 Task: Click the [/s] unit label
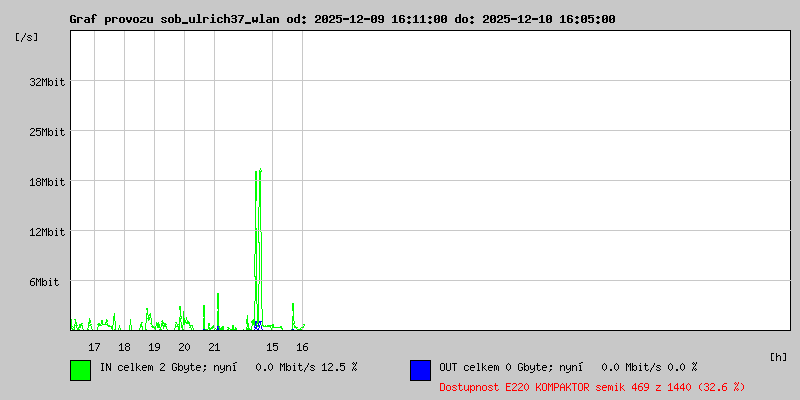(27, 37)
